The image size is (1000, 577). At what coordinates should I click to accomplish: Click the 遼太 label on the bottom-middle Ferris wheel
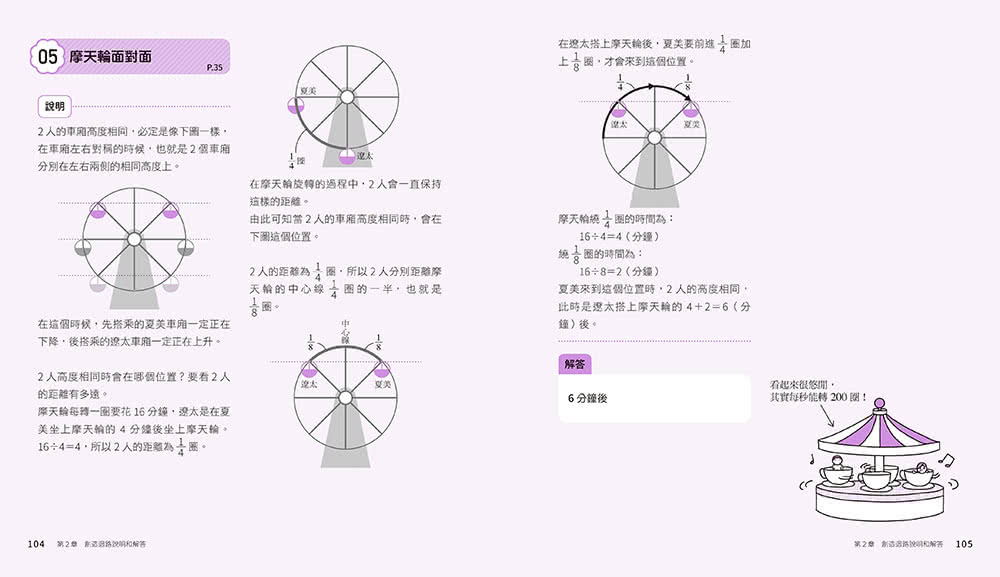(x=309, y=384)
